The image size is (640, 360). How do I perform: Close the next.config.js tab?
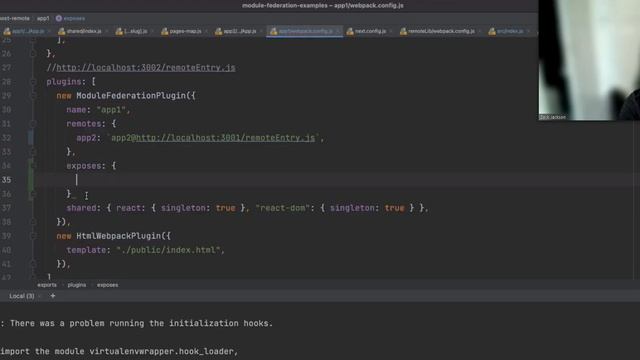point(391,31)
